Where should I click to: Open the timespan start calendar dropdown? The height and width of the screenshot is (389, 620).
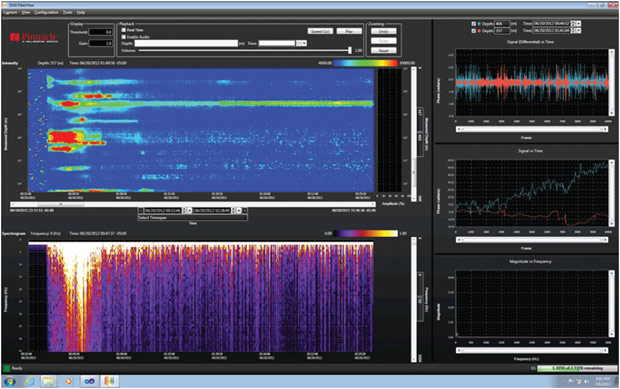point(189,211)
